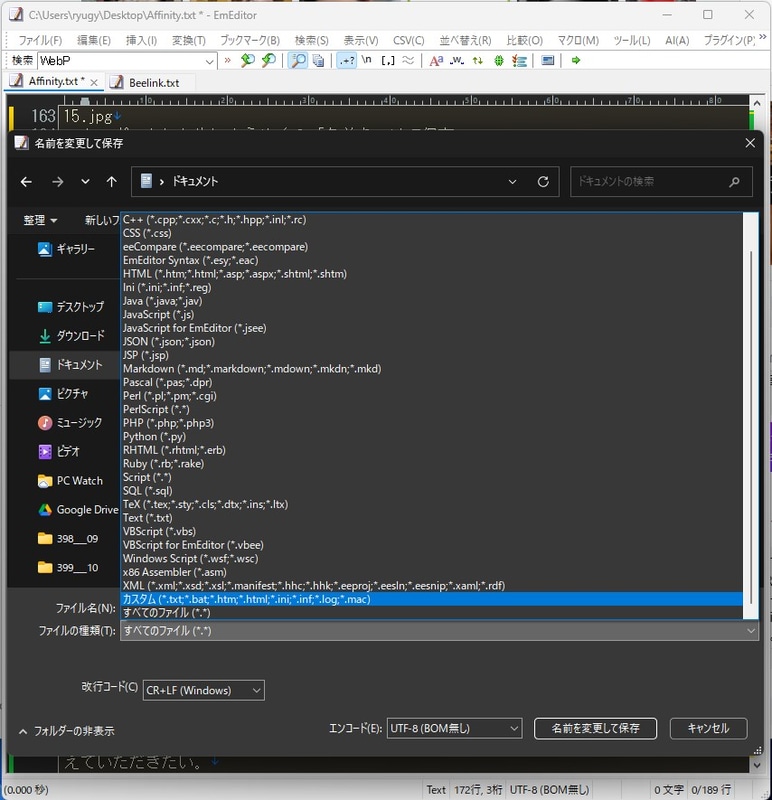
Task: Go up one folder with the up arrow
Action: (112, 182)
